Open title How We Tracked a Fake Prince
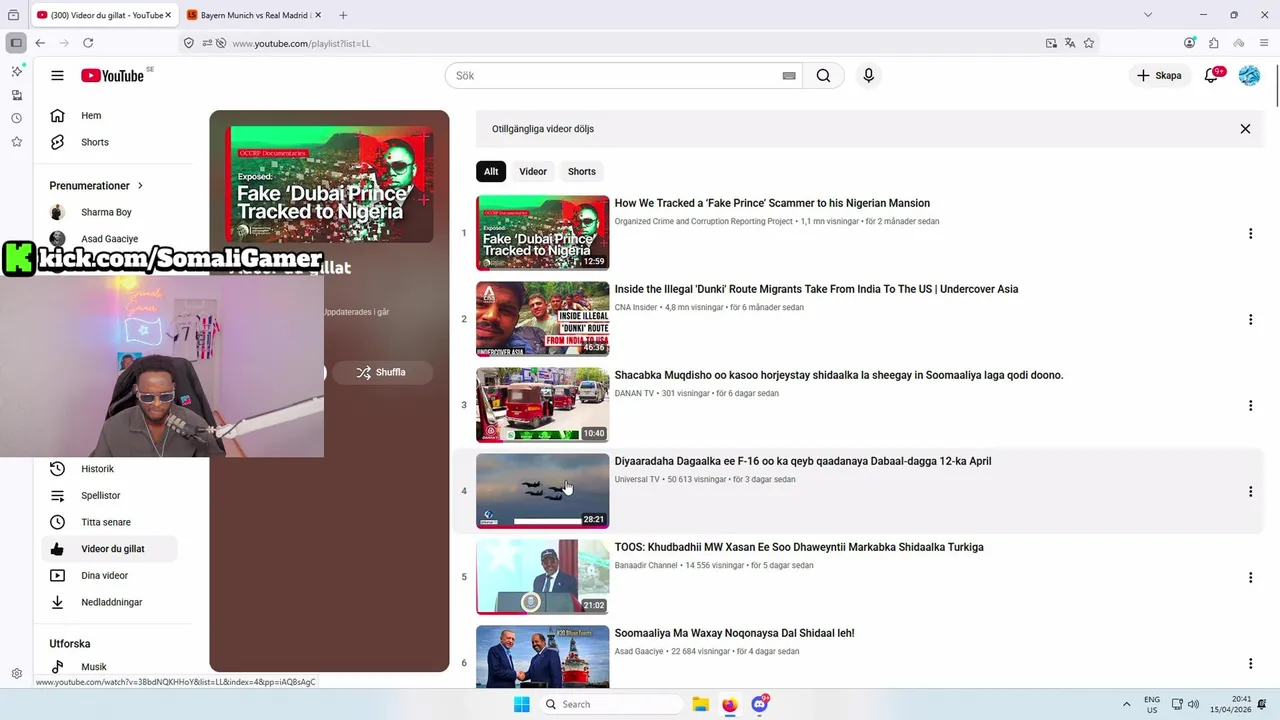Image resolution: width=1280 pixels, height=720 pixels. coord(772,203)
